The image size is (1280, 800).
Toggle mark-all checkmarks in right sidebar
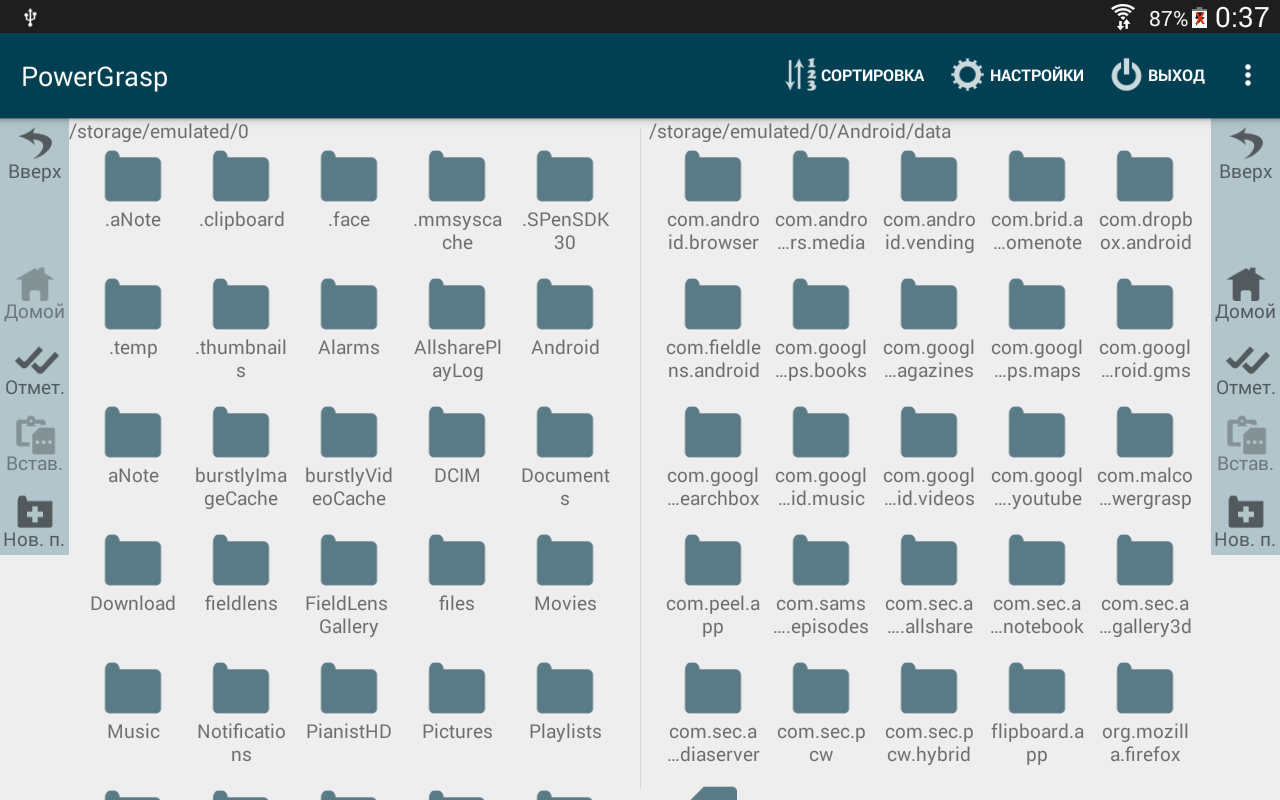click(x=1245, y=370)
